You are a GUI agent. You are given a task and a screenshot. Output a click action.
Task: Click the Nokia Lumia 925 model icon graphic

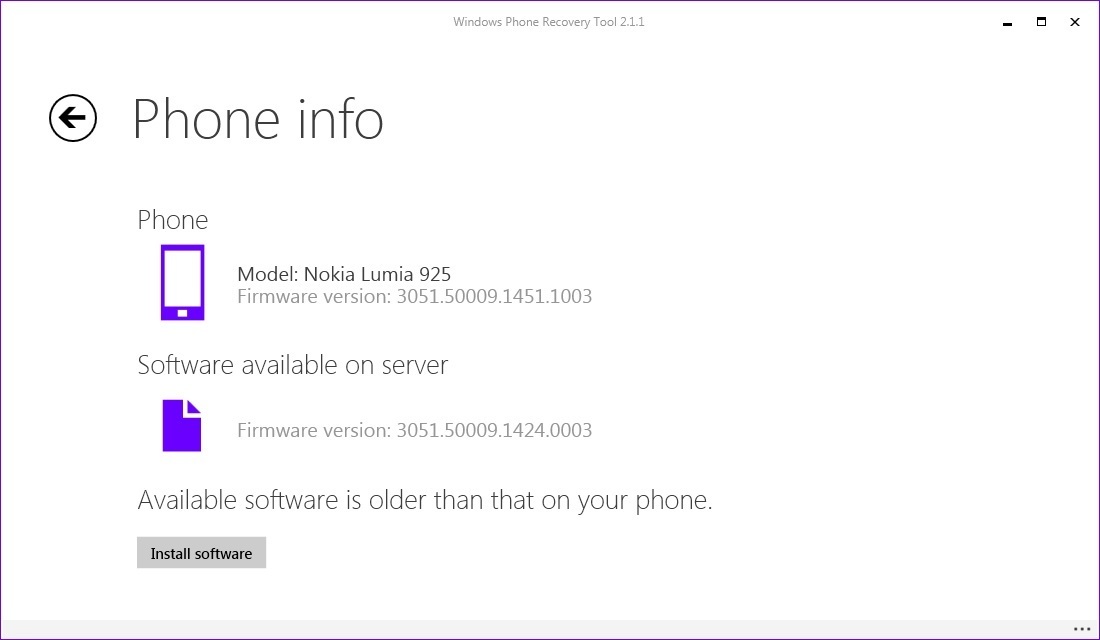pos(182,283)
